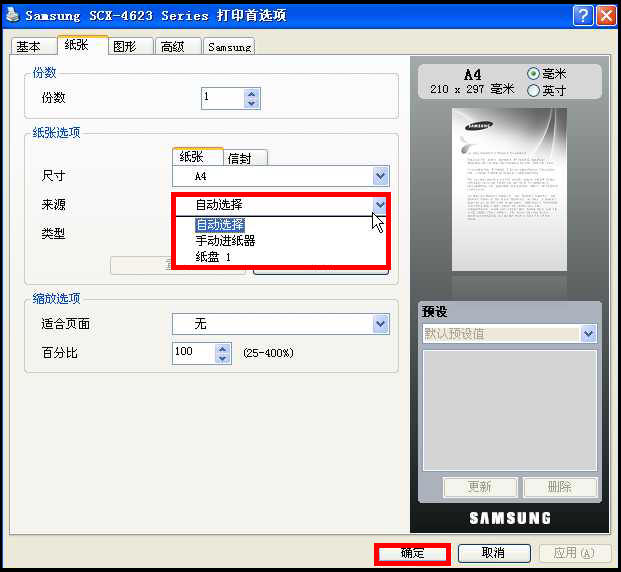Switch to the 基本 tab

tap(33, 46)
